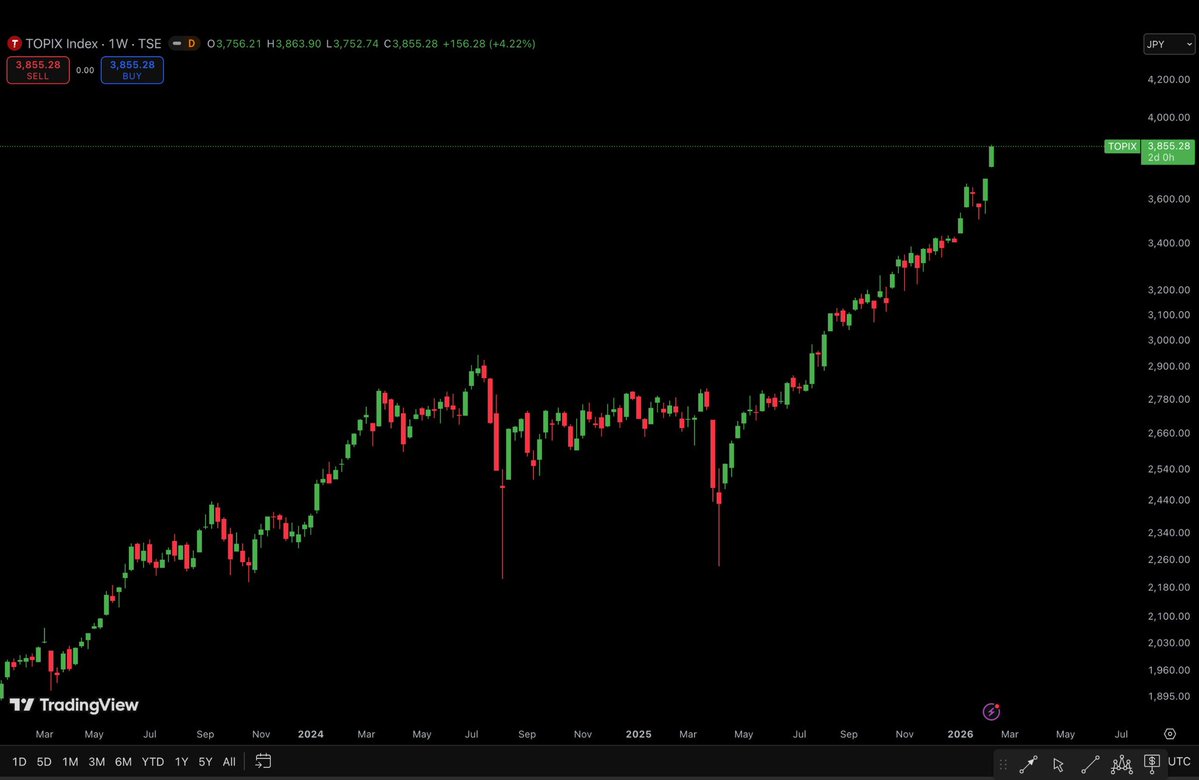This screenshot has width=1199, height=780.
Task: Open the bottom toolbar drag handle menu
Action: coord(1003,763)
